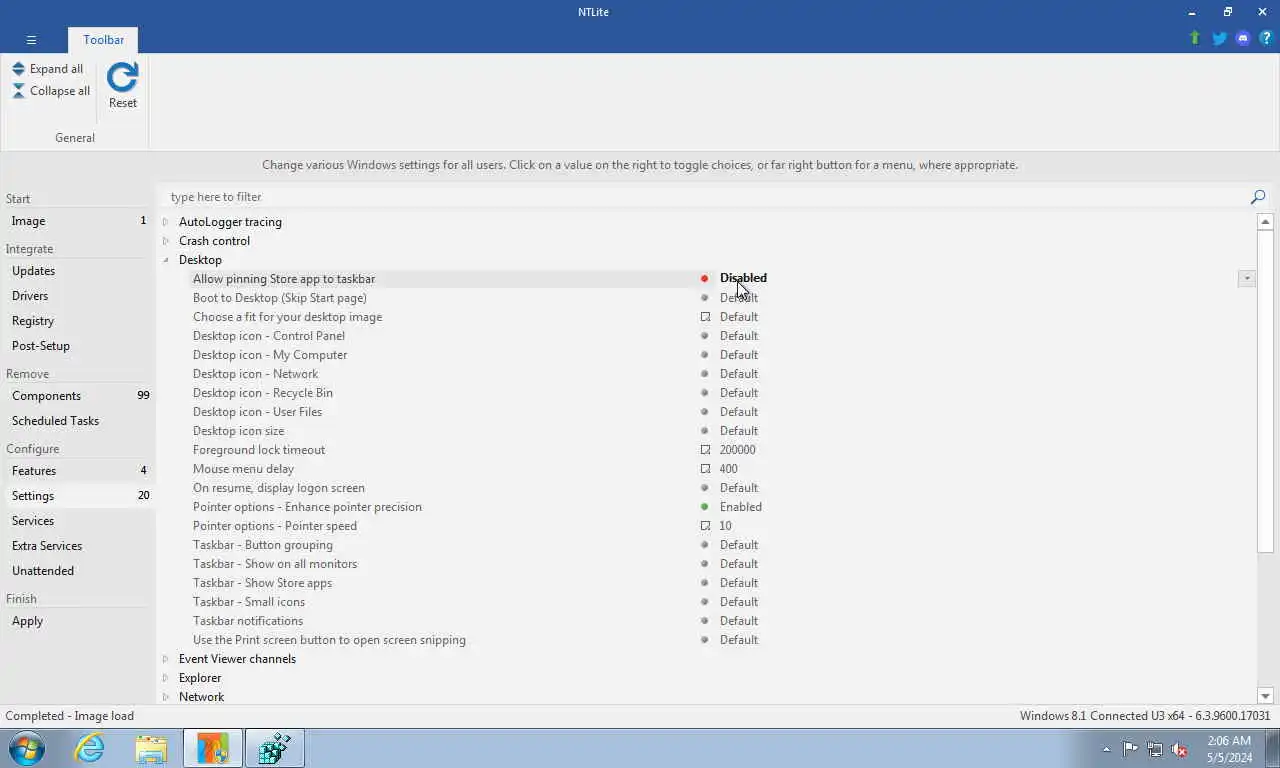This screenshot has height=768, width=1280.
Task: Click the filter search magnifier icon
Action: point(1258,197)
